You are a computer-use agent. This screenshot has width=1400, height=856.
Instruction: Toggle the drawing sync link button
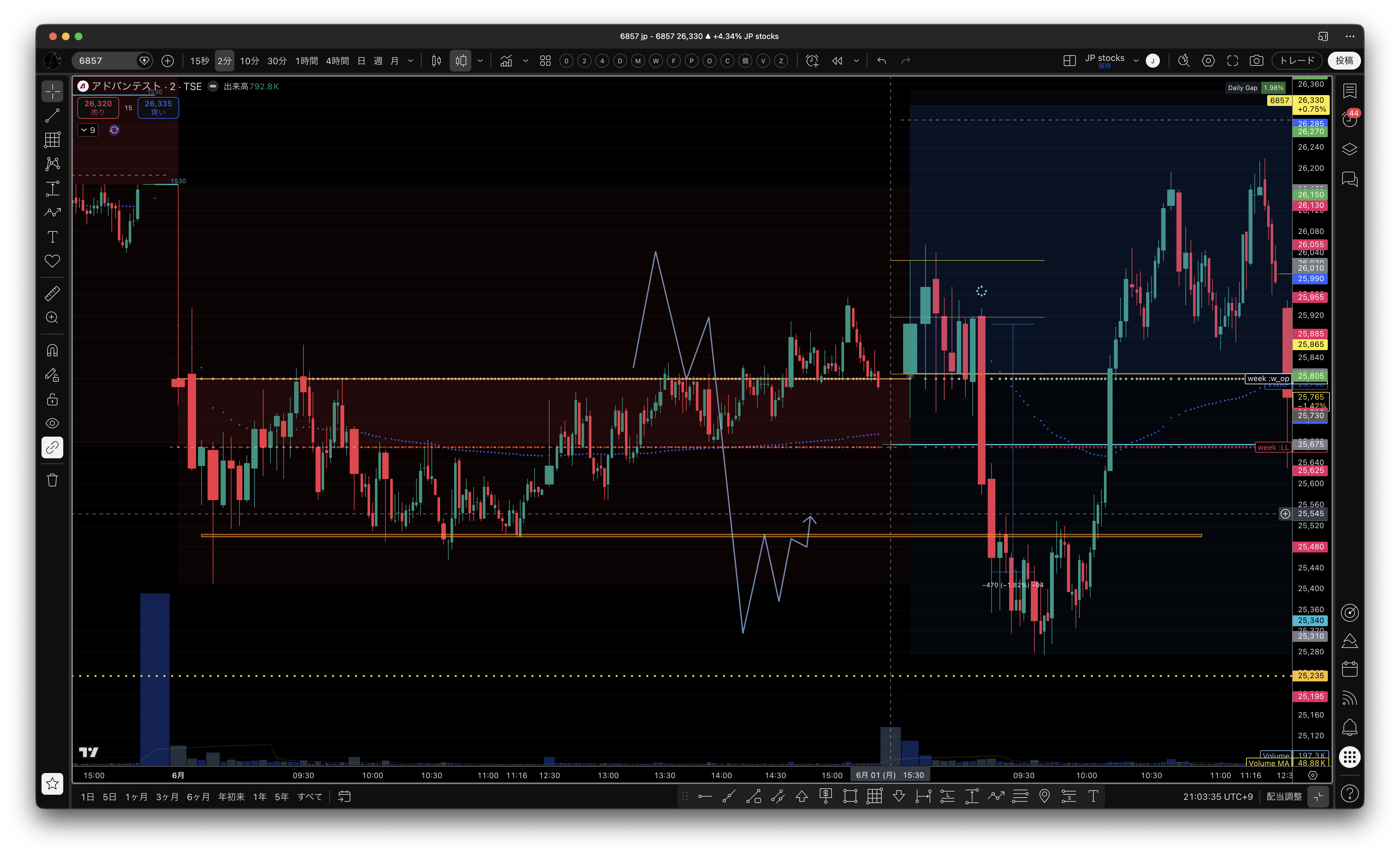[x=52, y=447]
